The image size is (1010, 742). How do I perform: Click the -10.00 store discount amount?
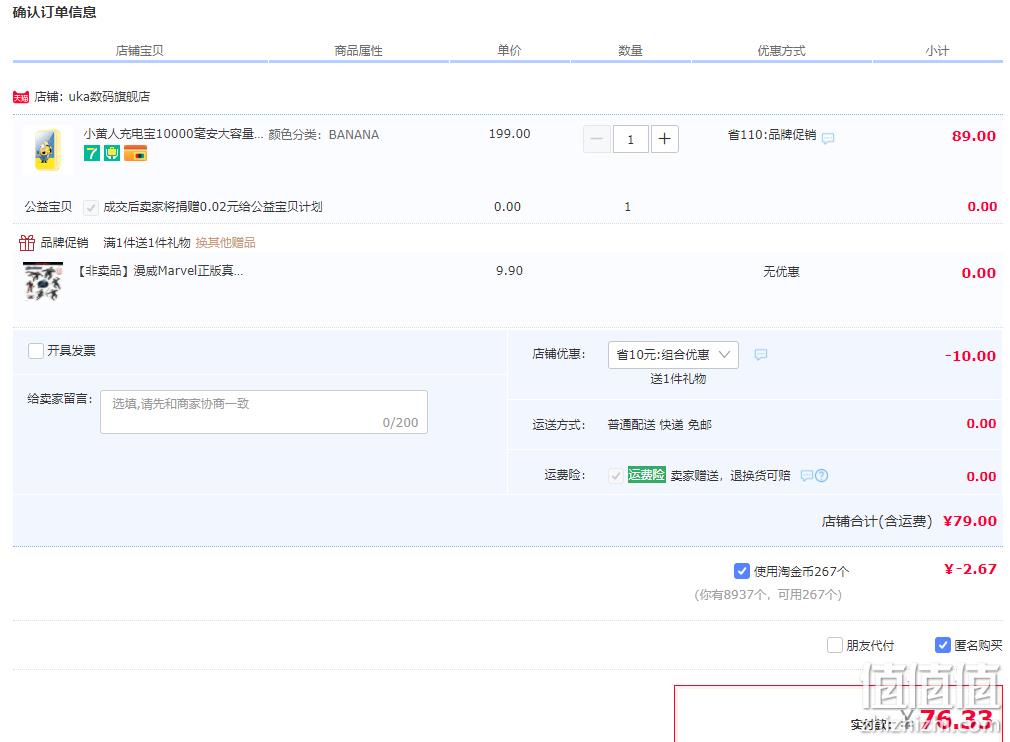970,356
